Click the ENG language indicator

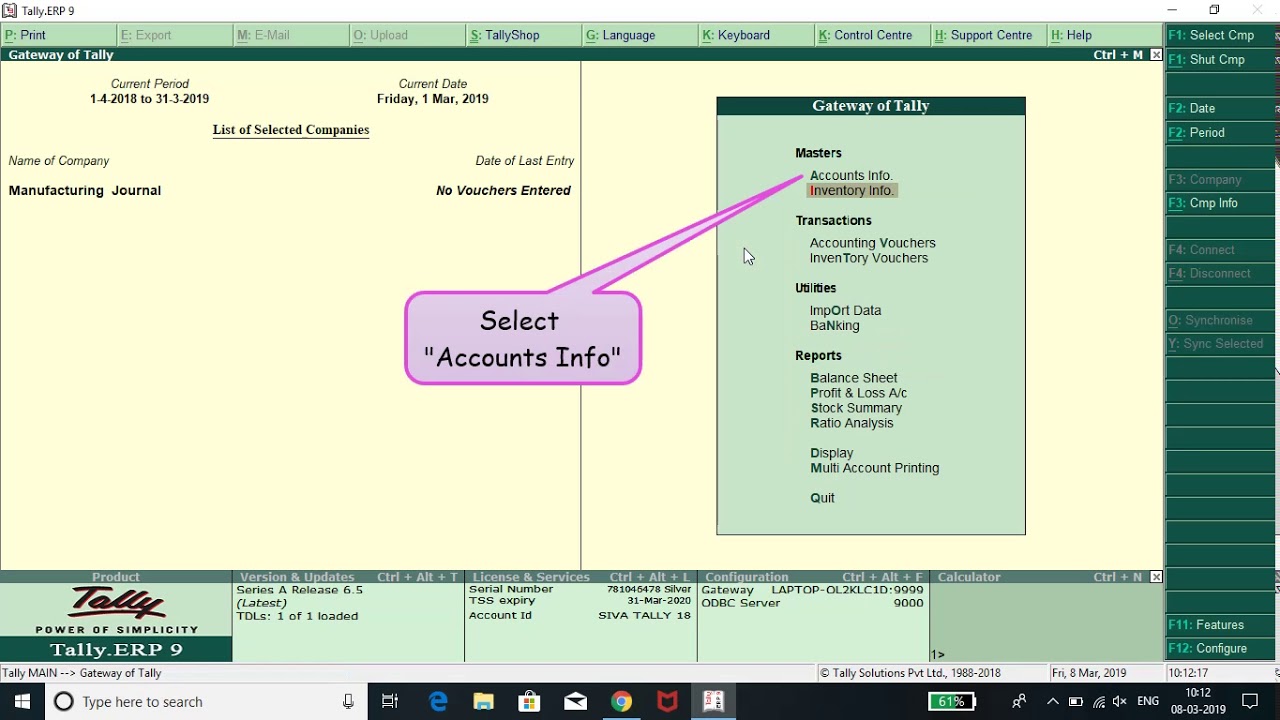coord(1148,702)
